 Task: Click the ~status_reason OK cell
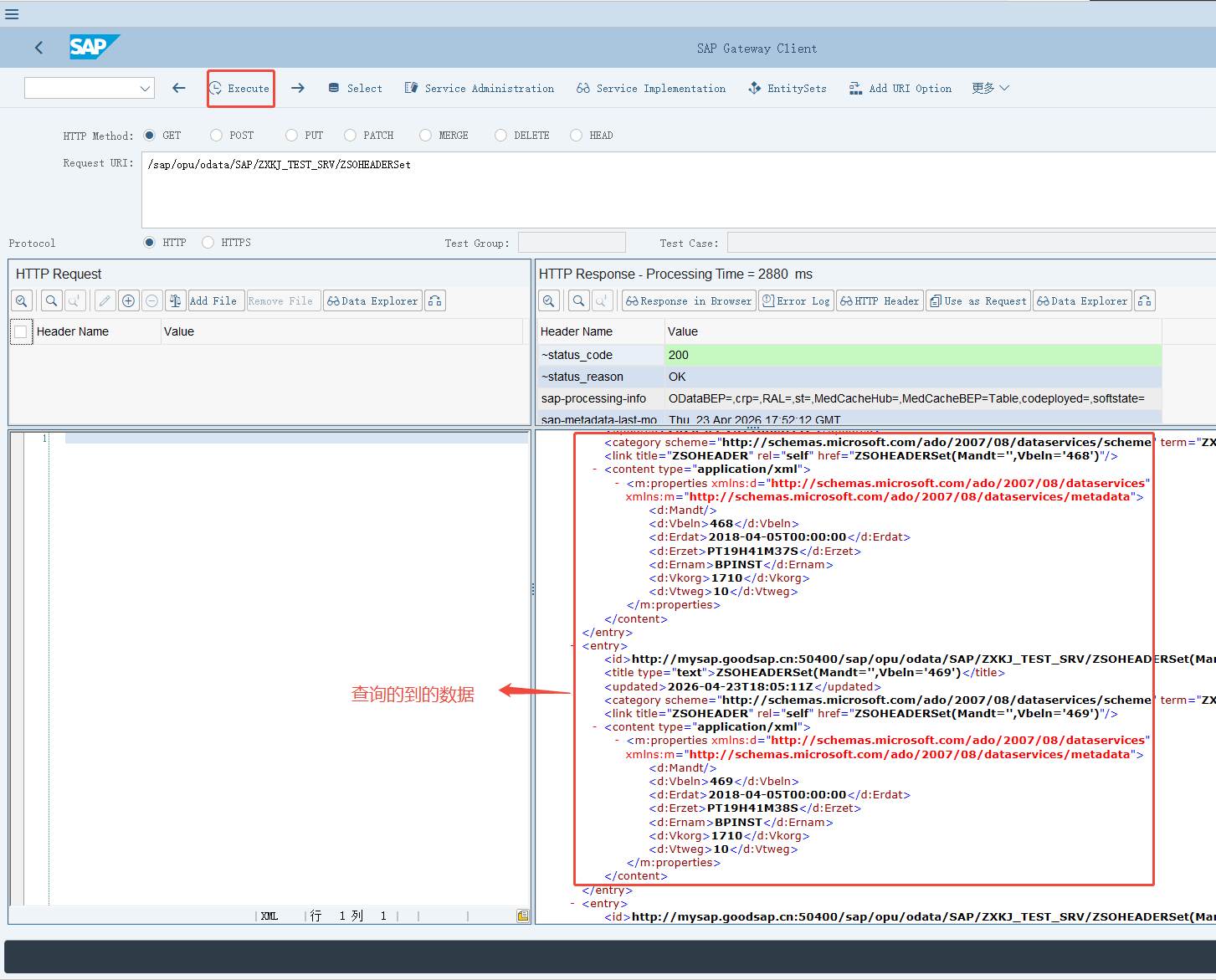pyautogui.click(x=913, y=377)
